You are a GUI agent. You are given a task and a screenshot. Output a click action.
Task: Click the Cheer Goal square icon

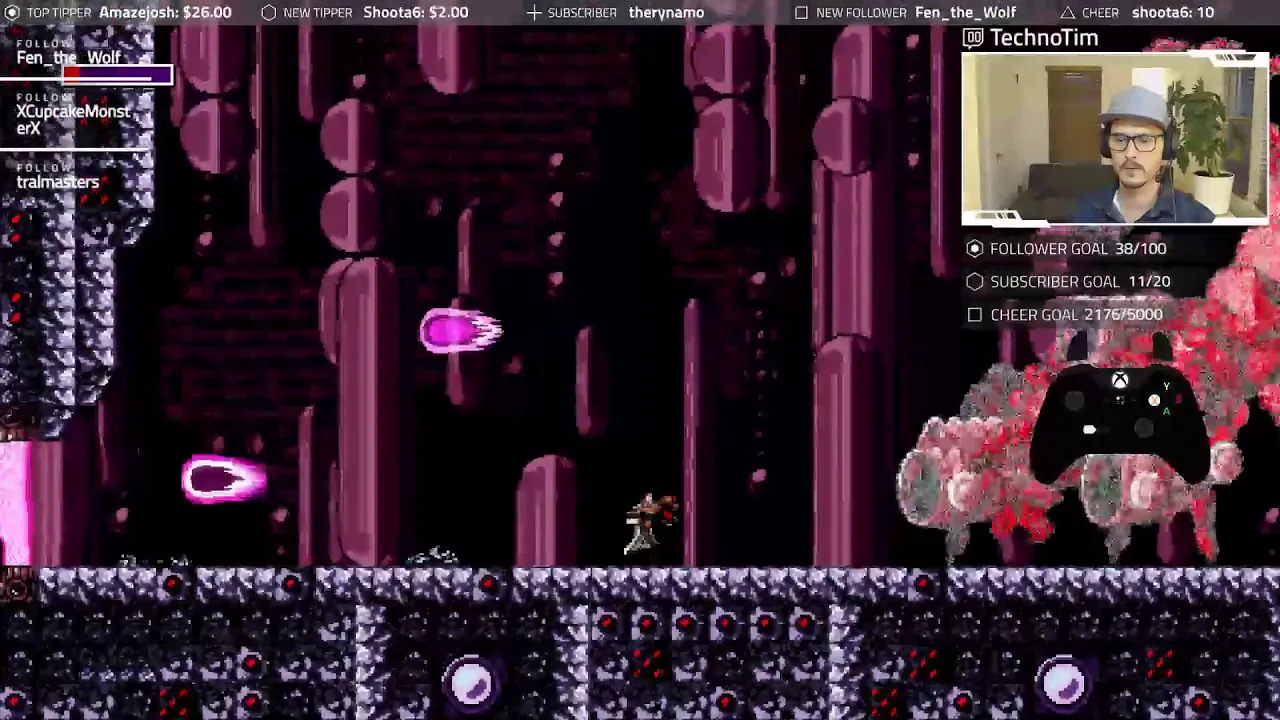[975, 315]
